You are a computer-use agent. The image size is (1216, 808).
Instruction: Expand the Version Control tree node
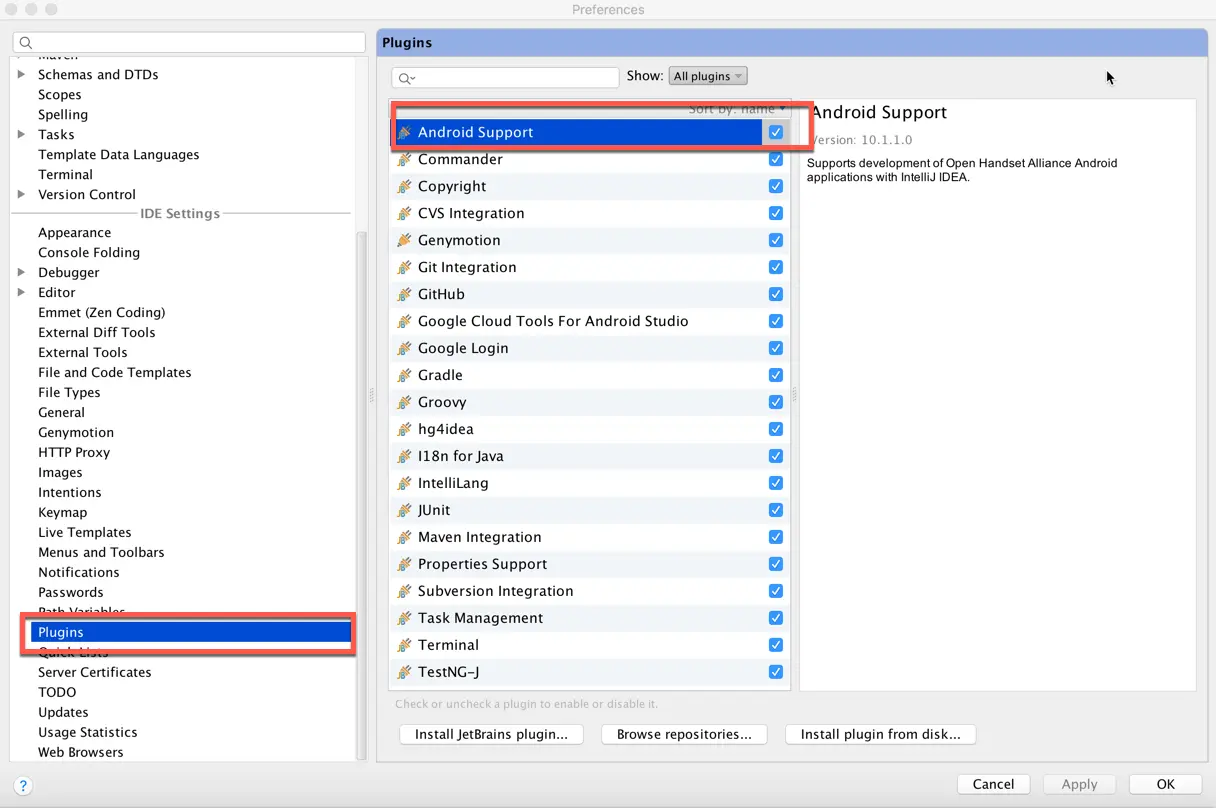[x=21, y=194]
